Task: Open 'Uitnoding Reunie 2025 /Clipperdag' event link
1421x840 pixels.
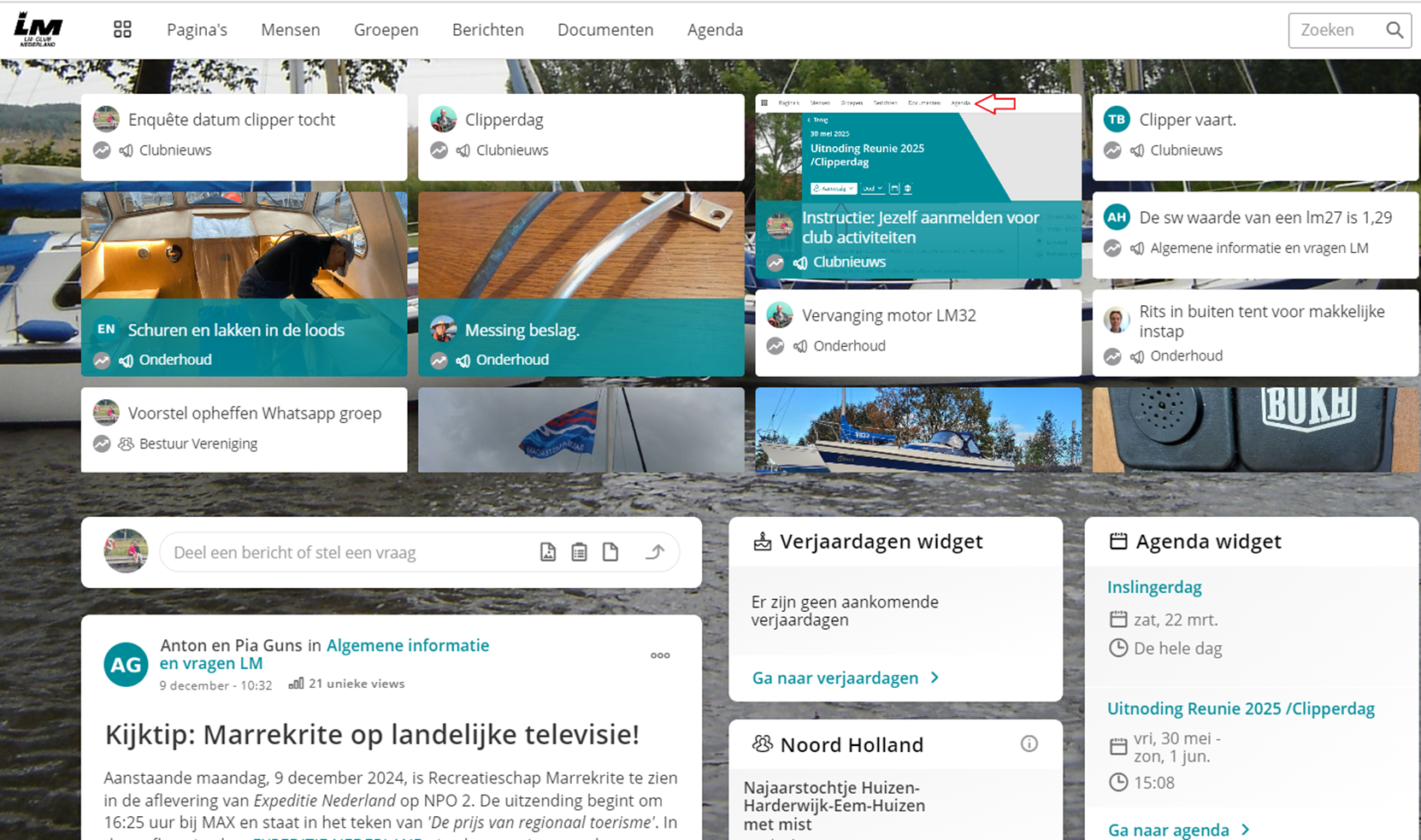Action: coord(1240,708)
